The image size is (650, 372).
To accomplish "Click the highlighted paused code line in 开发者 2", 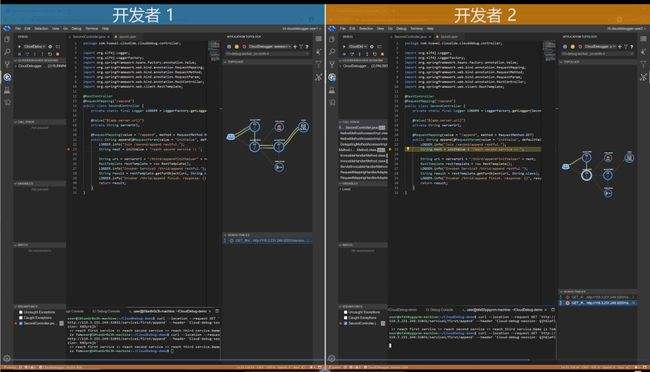I will click(x=473, y=149).
